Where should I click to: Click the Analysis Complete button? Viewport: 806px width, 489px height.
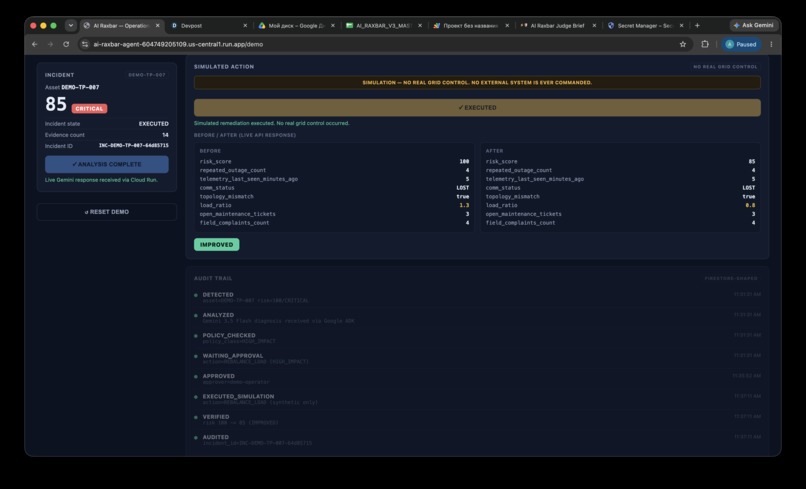pos(106,164)
